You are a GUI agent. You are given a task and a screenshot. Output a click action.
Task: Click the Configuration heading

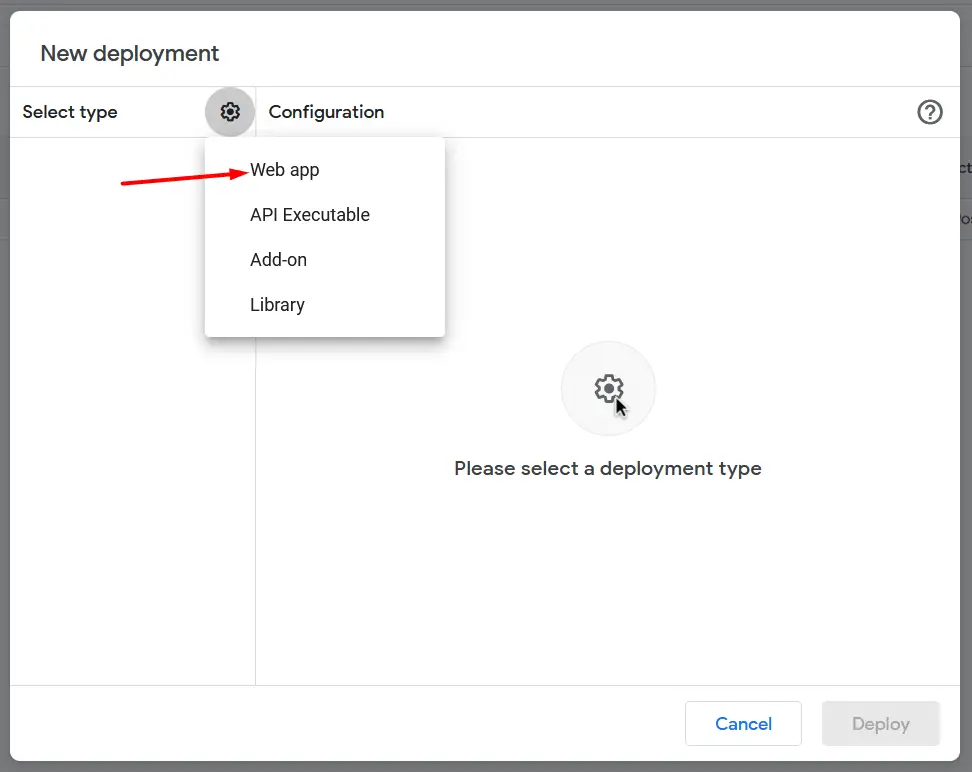[x=326, y=112]
